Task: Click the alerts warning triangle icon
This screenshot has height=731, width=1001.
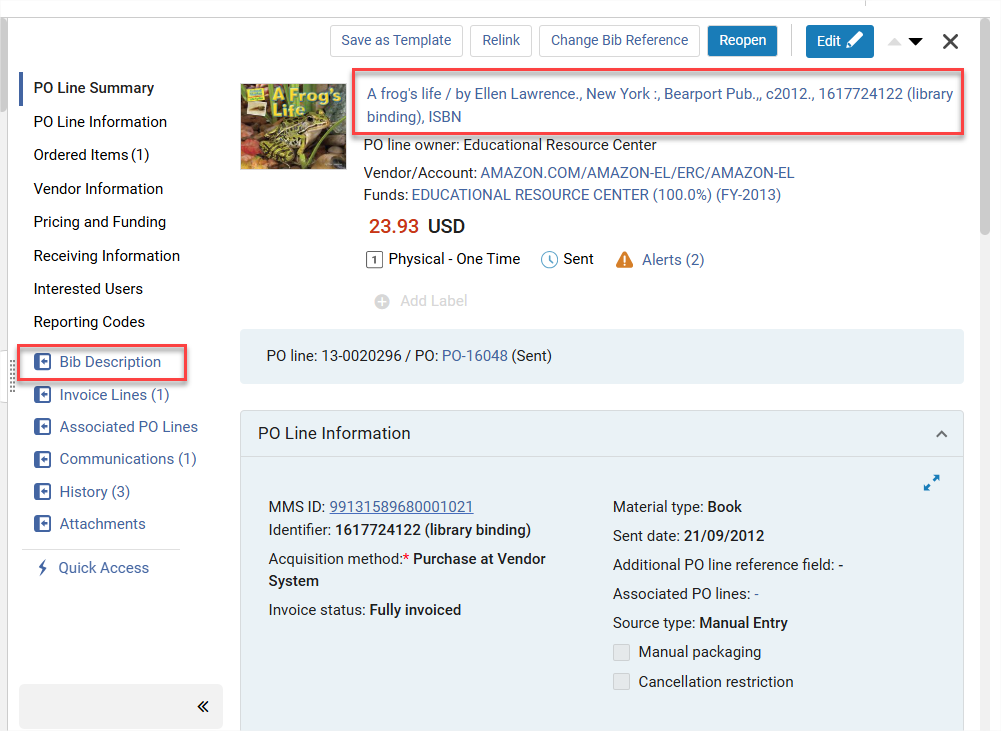Action: [x=624, y=260]
